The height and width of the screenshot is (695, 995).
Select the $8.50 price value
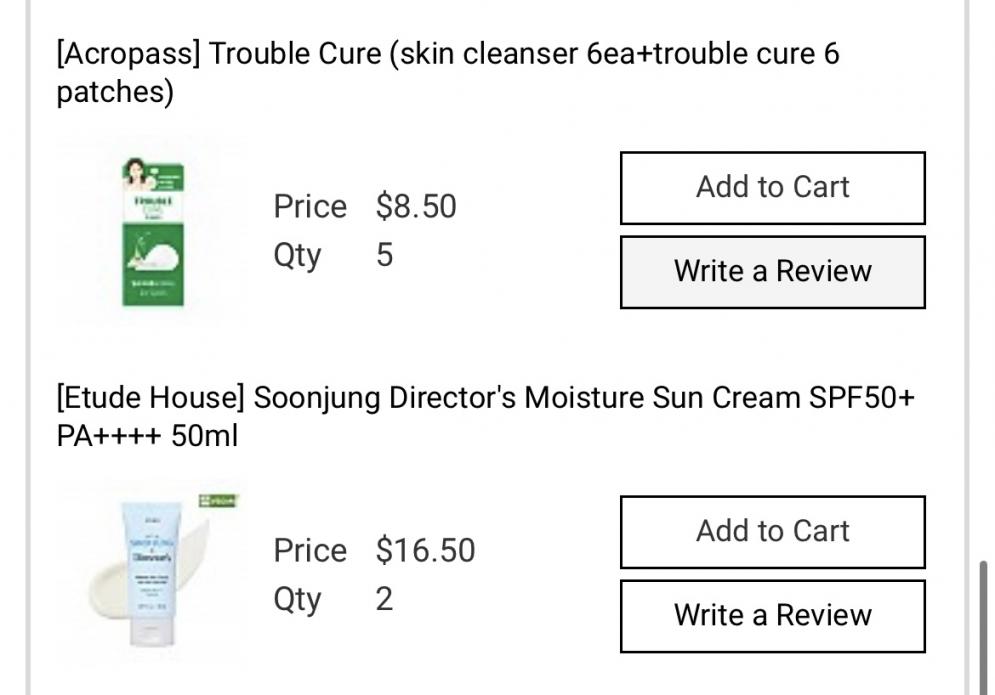(416, 206)
